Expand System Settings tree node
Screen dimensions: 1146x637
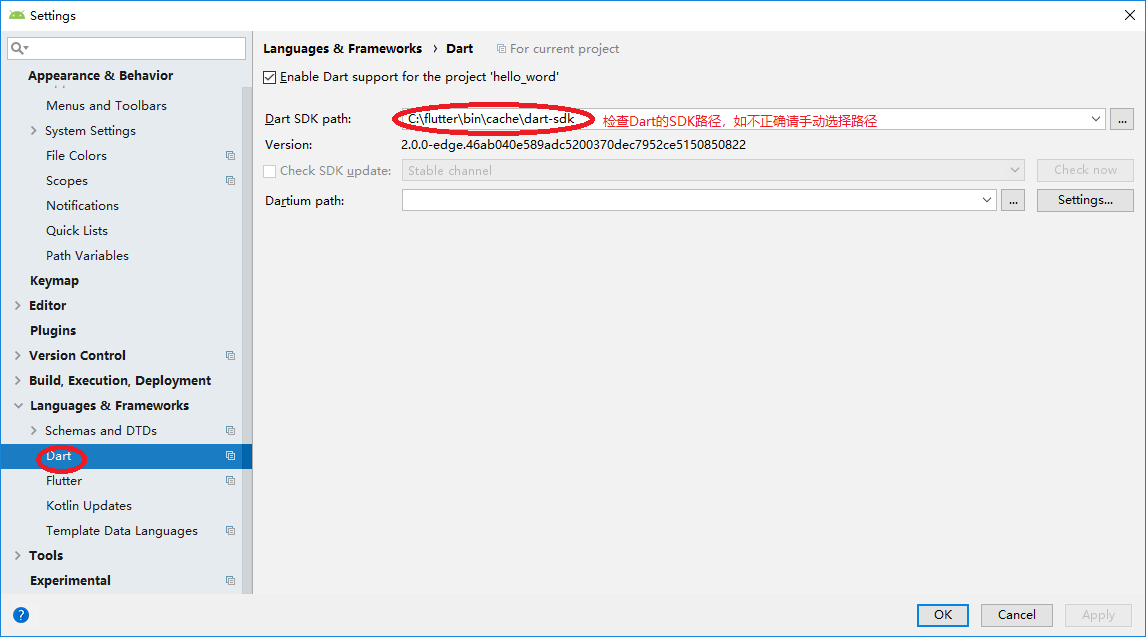point(34,131)
